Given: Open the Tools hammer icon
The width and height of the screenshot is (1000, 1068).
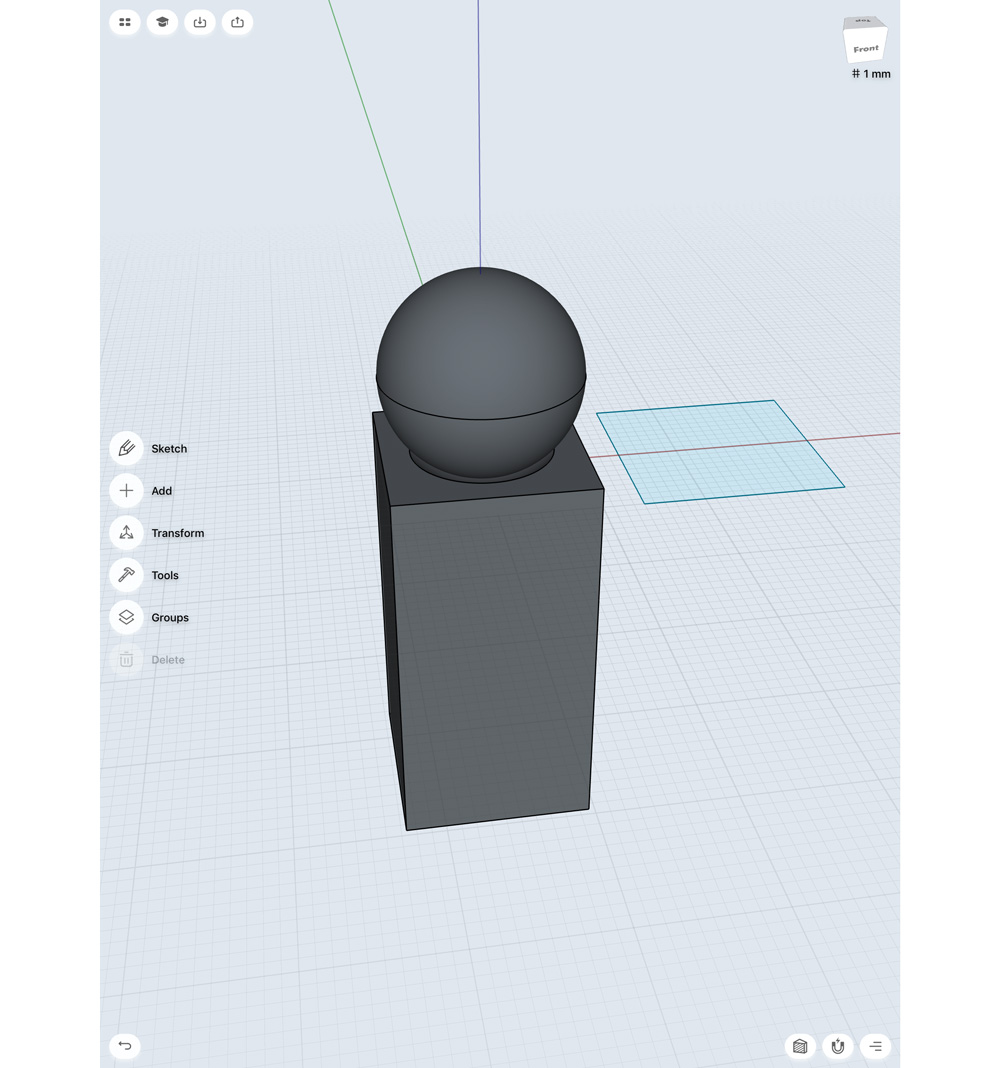Looking at the screenshot, I should pos(126,575).
